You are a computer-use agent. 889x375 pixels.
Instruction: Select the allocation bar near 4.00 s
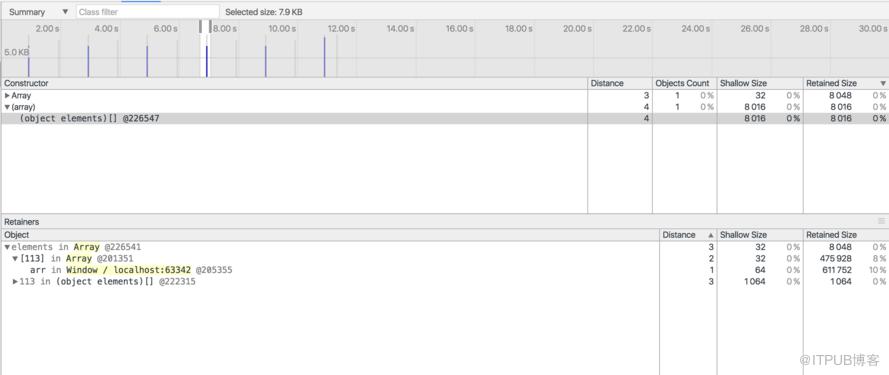click(88, 61)
